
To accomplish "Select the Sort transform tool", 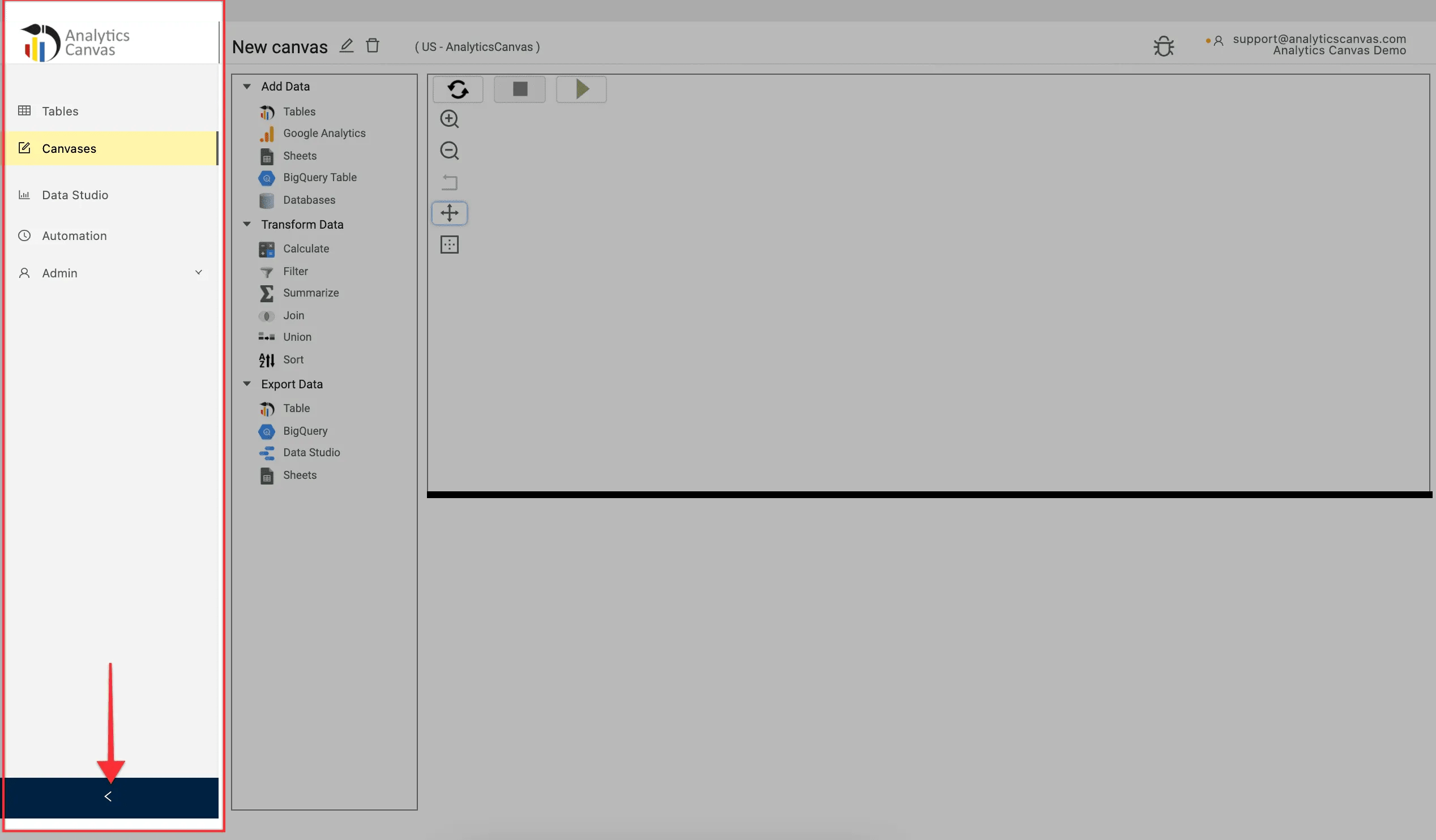I will [x=294, y=359].
